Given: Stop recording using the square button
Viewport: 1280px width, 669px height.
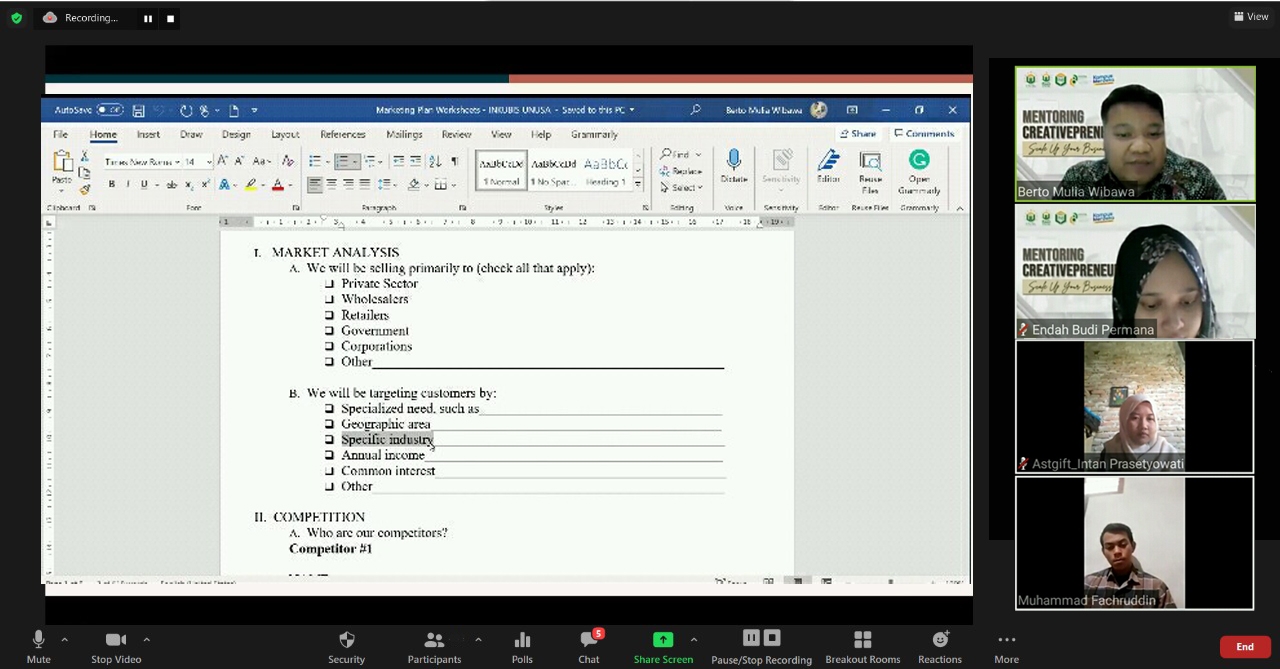Looking at the screenshot, I should coord(170,18).
